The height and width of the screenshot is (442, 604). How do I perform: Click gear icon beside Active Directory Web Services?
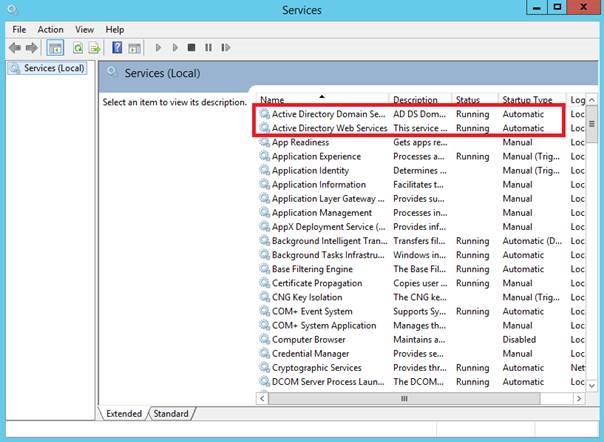pos(264,128)
